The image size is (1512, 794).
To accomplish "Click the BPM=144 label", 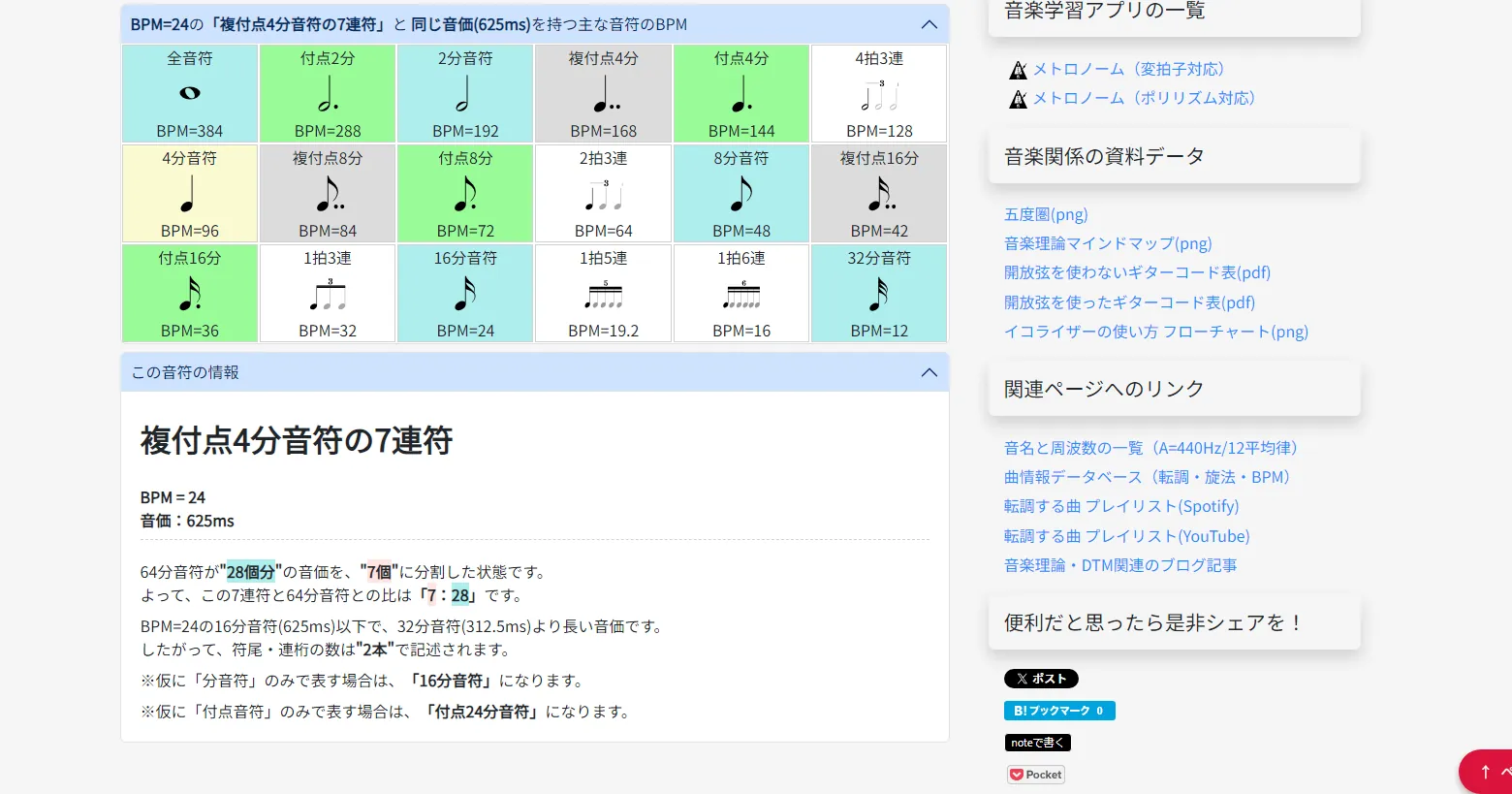I will pos(741,131).
